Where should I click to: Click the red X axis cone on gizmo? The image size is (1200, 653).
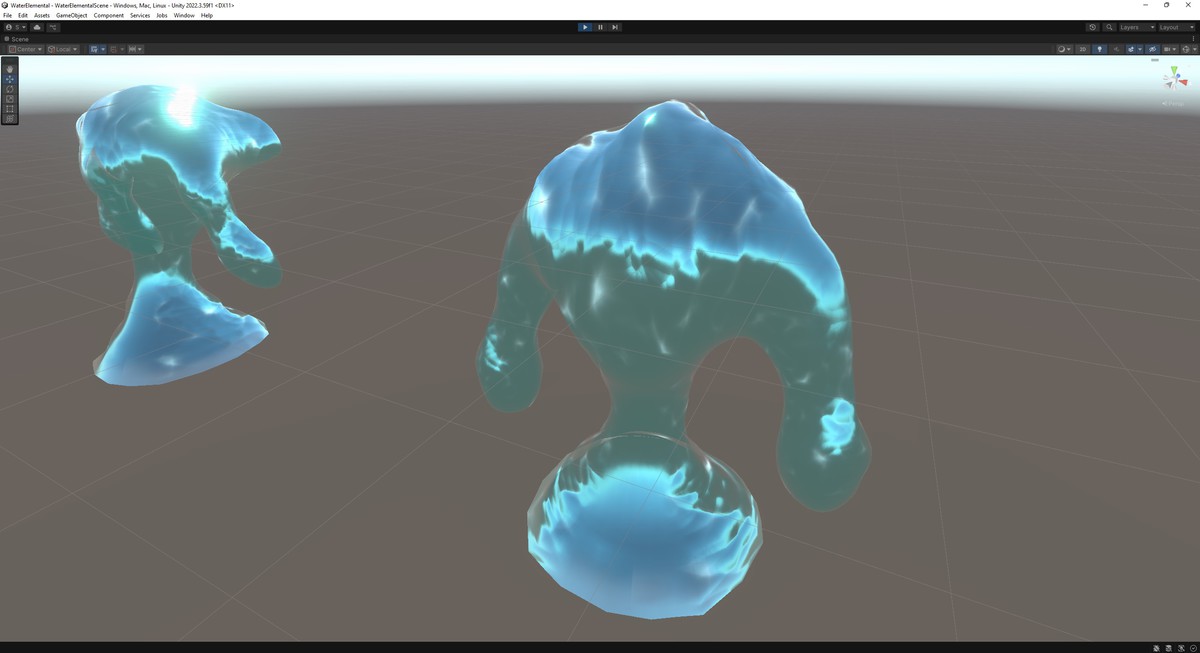tap(1184, 82)
